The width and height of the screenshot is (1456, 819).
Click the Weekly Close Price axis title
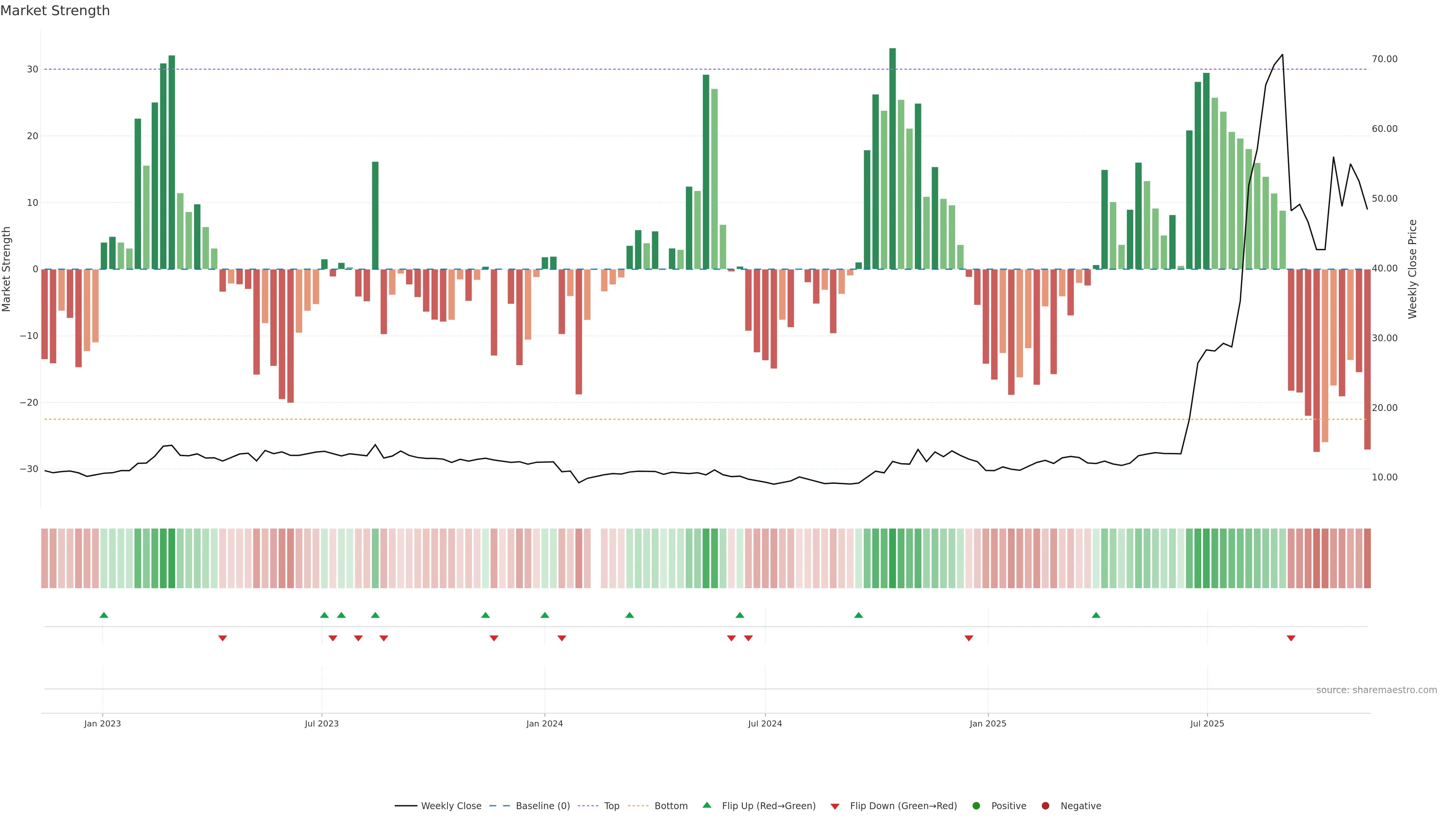point(1412,269)
